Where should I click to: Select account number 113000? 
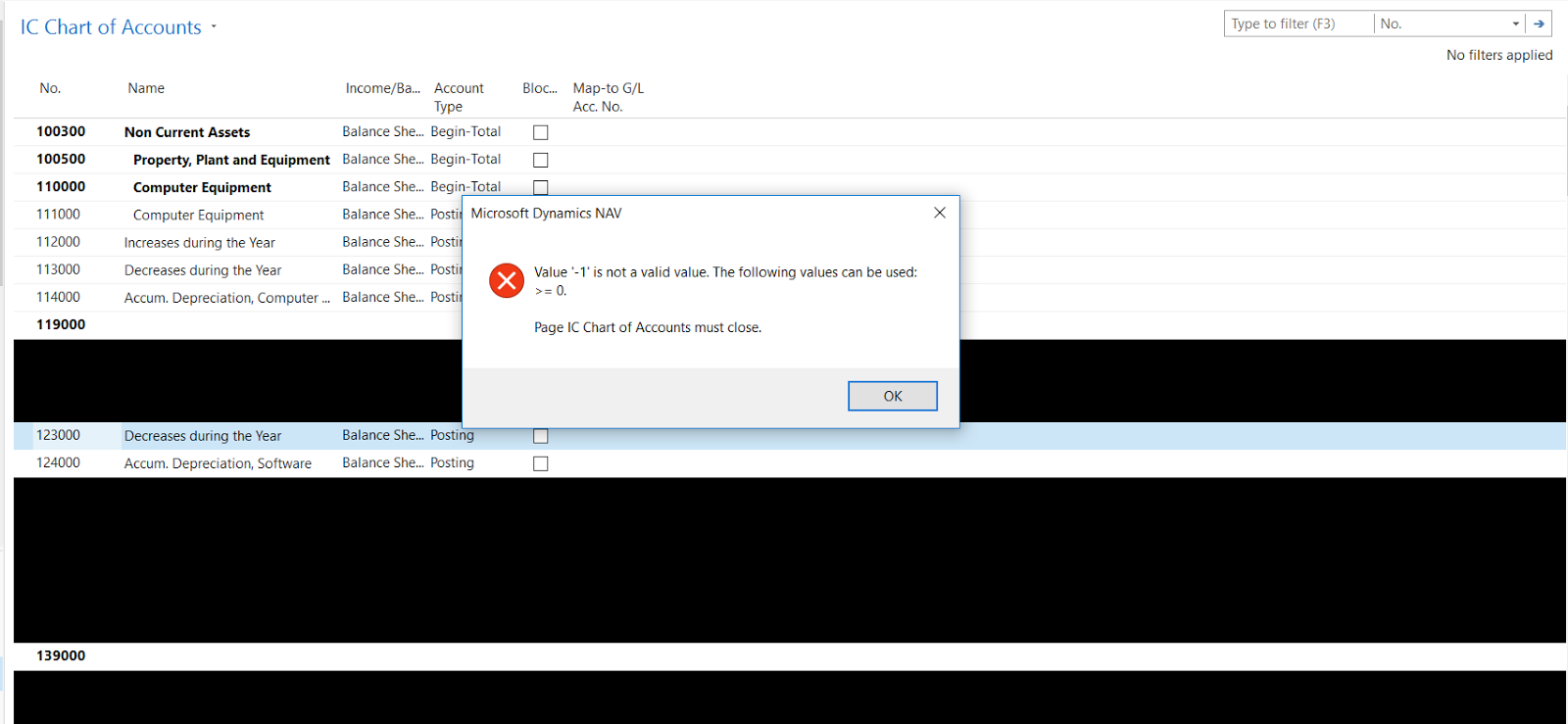(59, 268)
